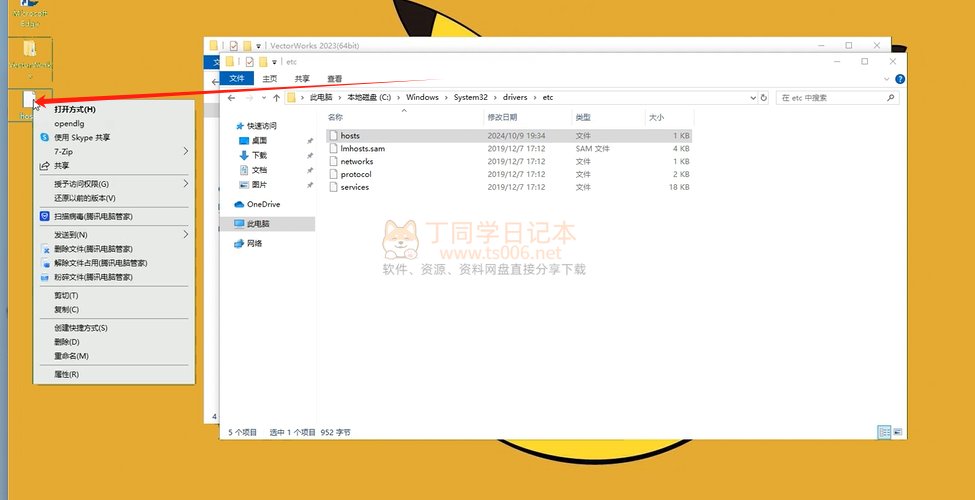975x500 pixels.
Task: Choose 使用 Skype 共享
Action: click(114, 138)
